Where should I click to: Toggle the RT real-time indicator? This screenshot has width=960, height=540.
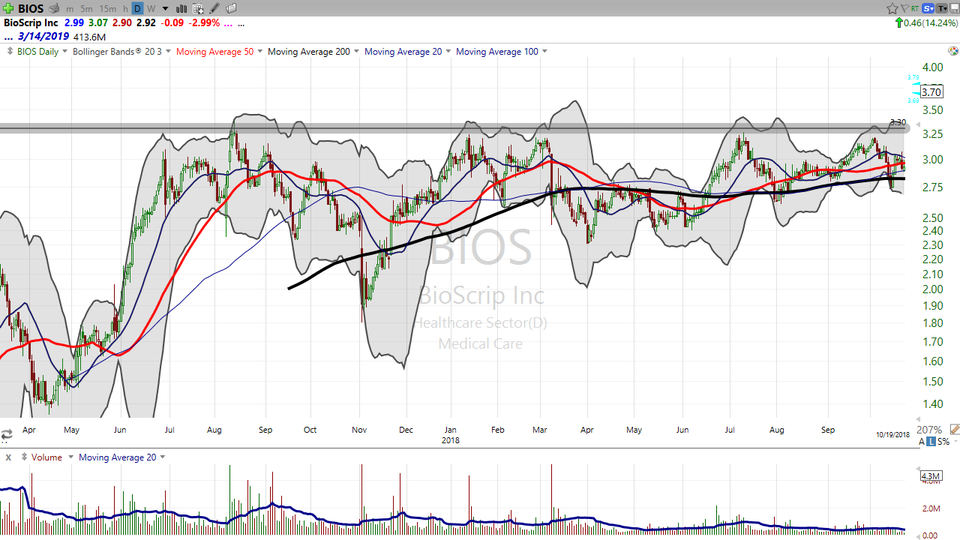(915, 8)
